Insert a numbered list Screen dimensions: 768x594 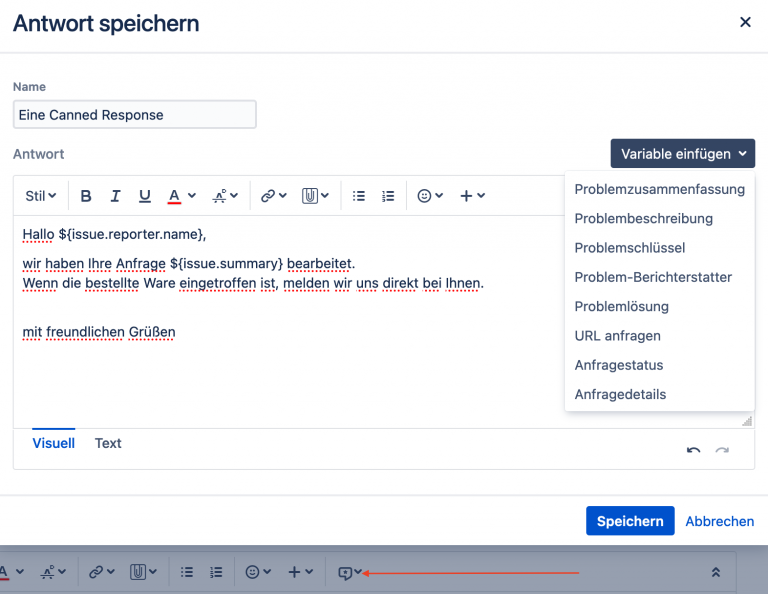point(389,196)
